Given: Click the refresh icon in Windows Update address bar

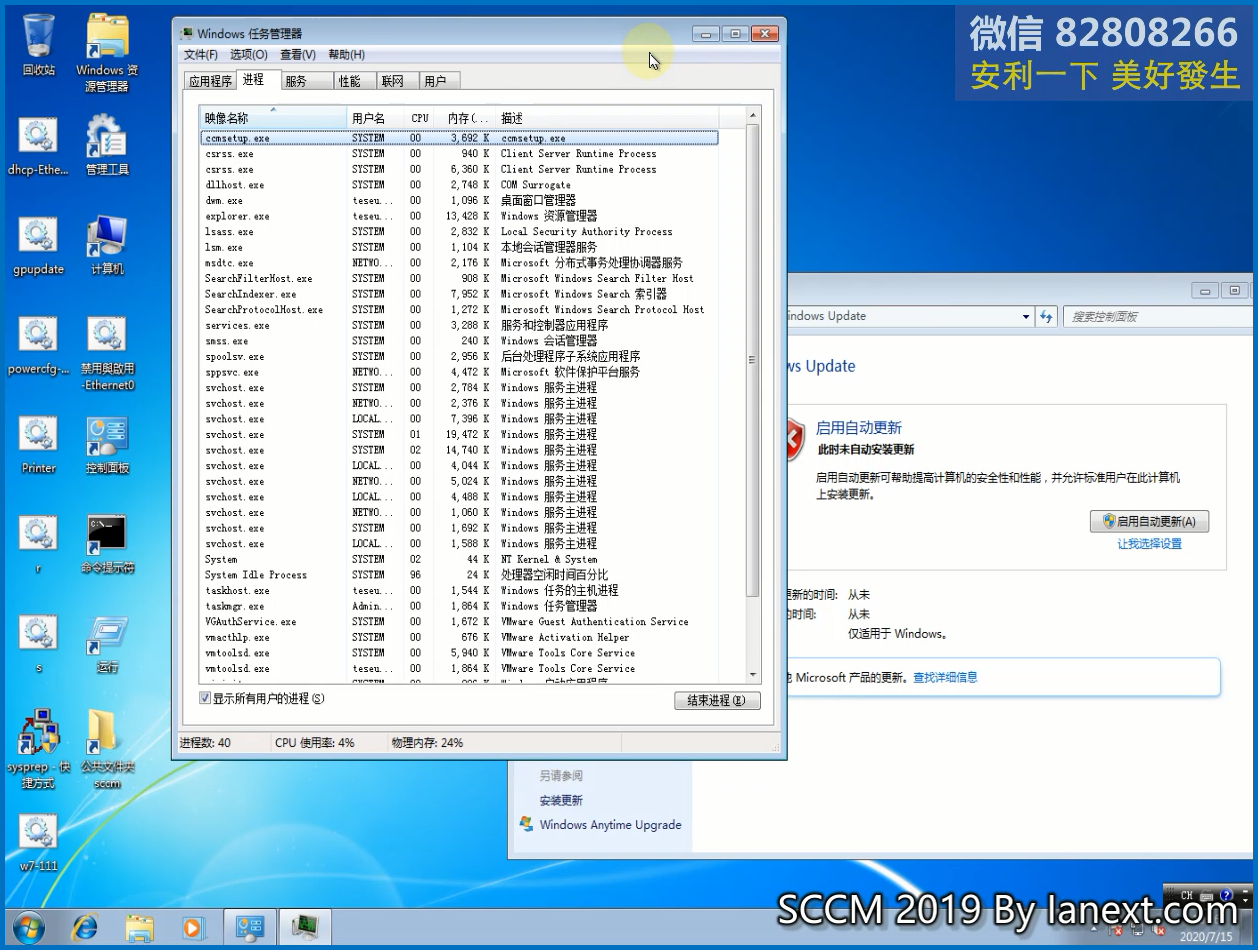Looking at the screenshot, I should [x=1047, y=316].
